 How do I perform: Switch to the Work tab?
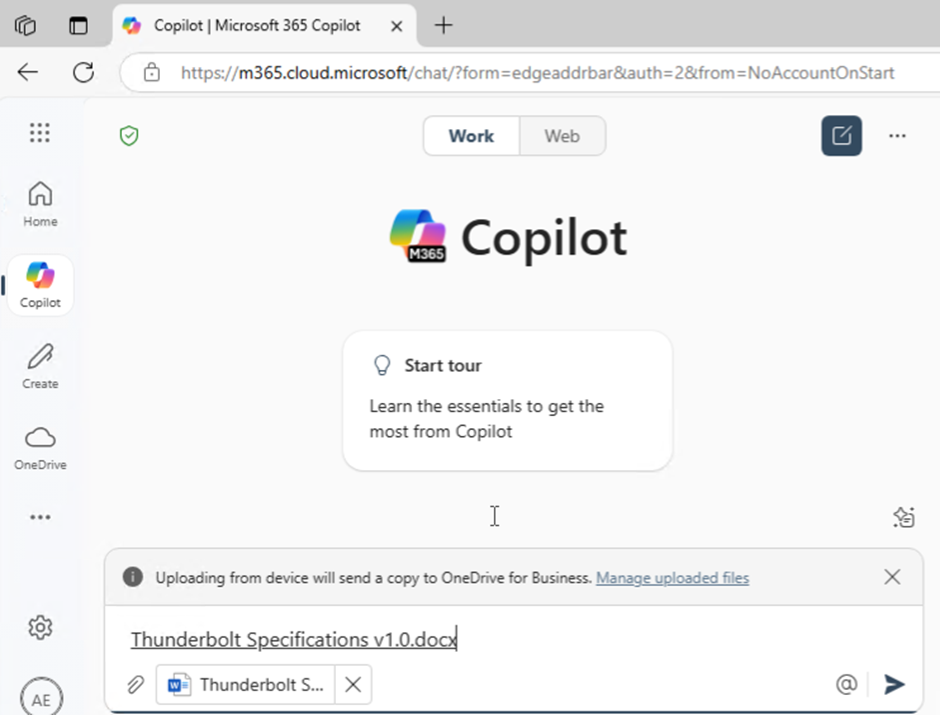click(471, 136)
